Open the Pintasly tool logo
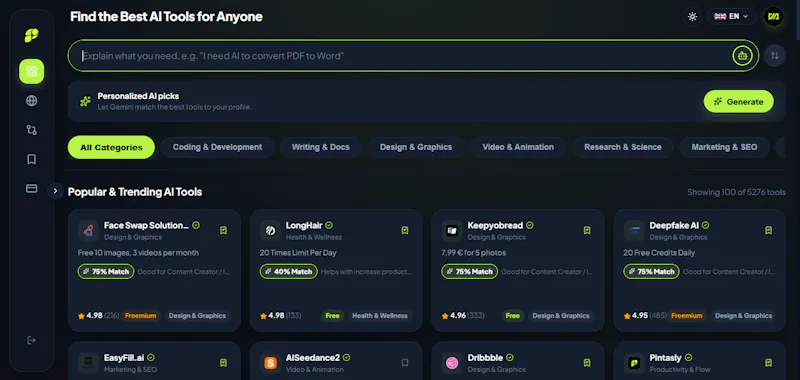800x380 pixels. click(634, 363)
